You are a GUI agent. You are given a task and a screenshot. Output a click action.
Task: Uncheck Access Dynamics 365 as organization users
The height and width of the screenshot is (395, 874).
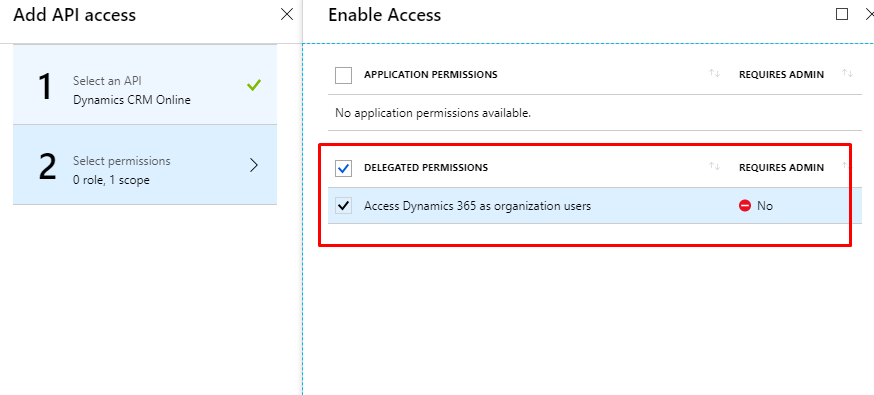pyautogui.click(x=343, y=206)
